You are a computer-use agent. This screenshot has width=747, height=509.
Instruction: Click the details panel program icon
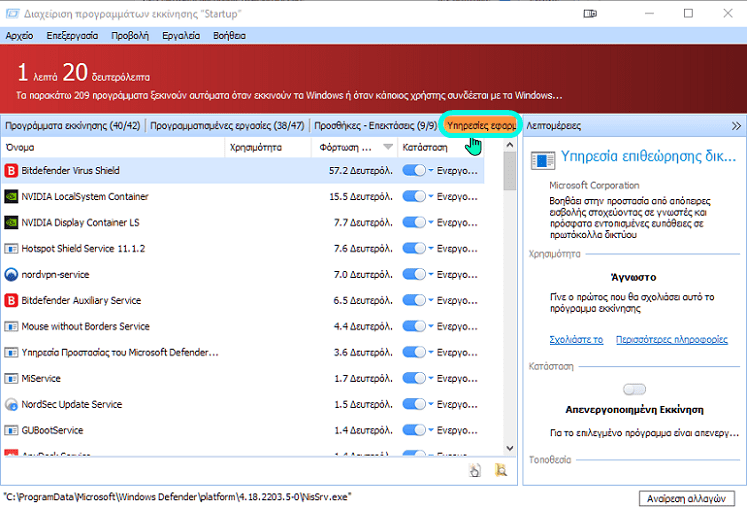(543, 160)
